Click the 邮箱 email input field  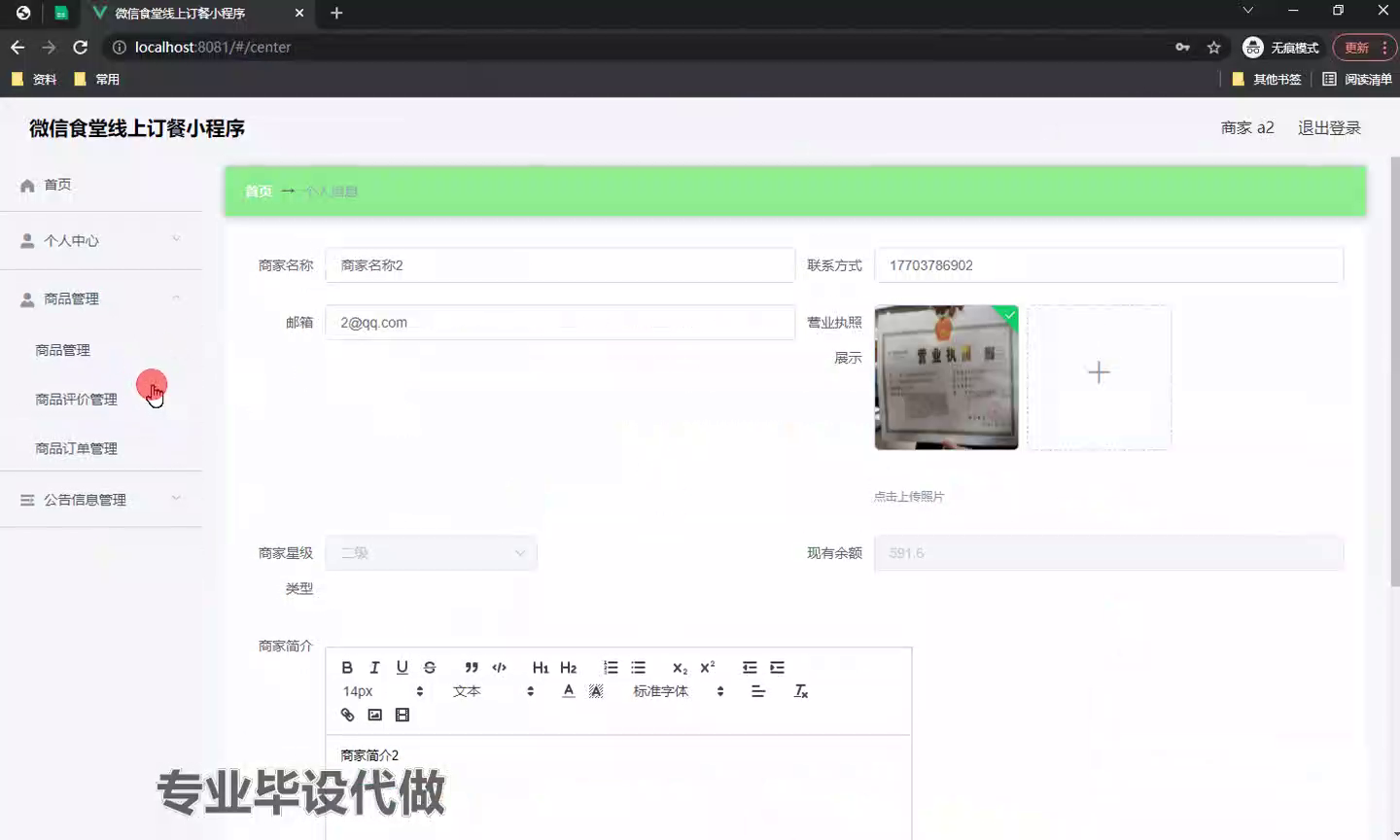(x=560, y=323)
